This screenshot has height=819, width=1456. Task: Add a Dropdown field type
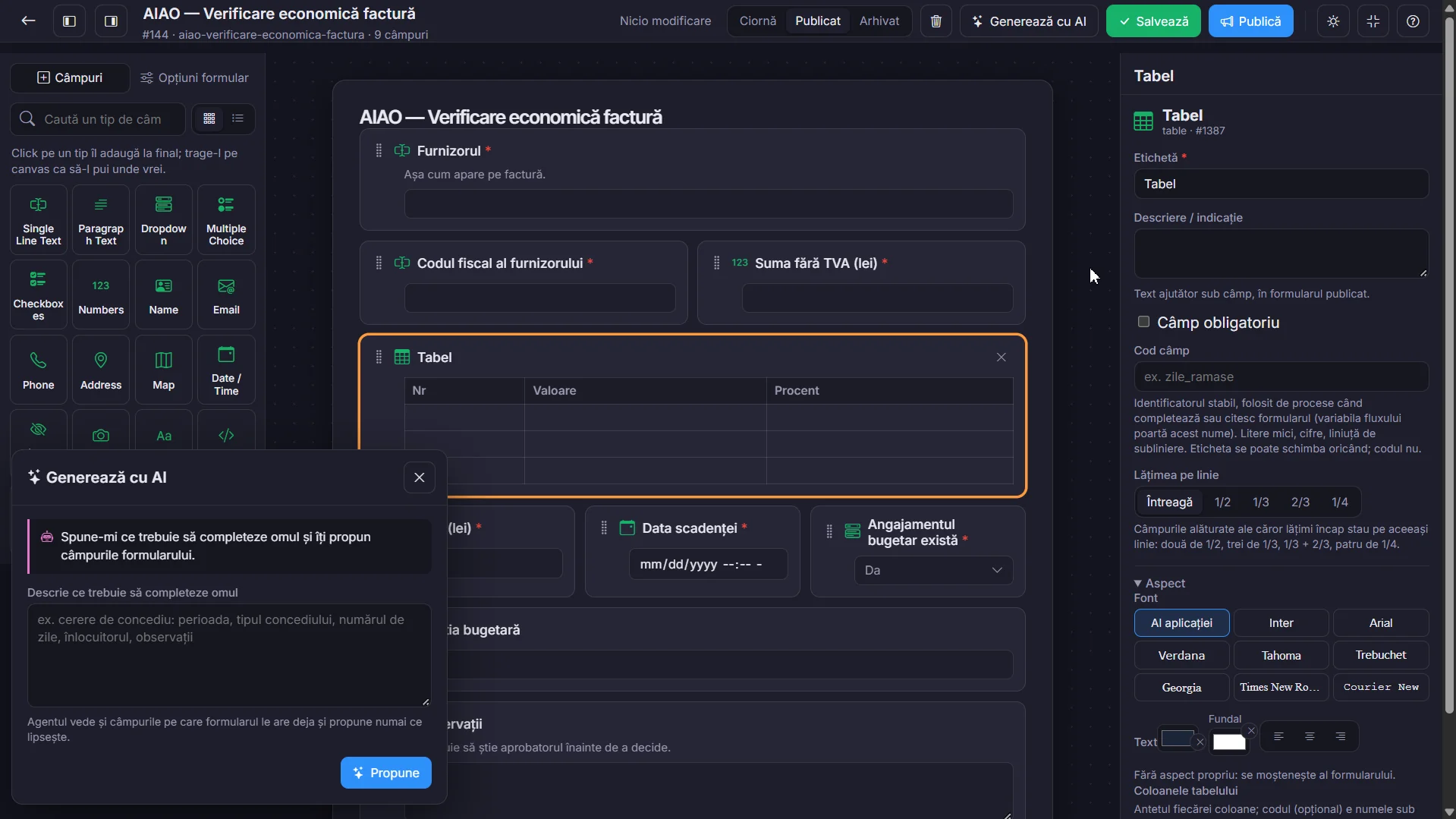coord(164,219)
